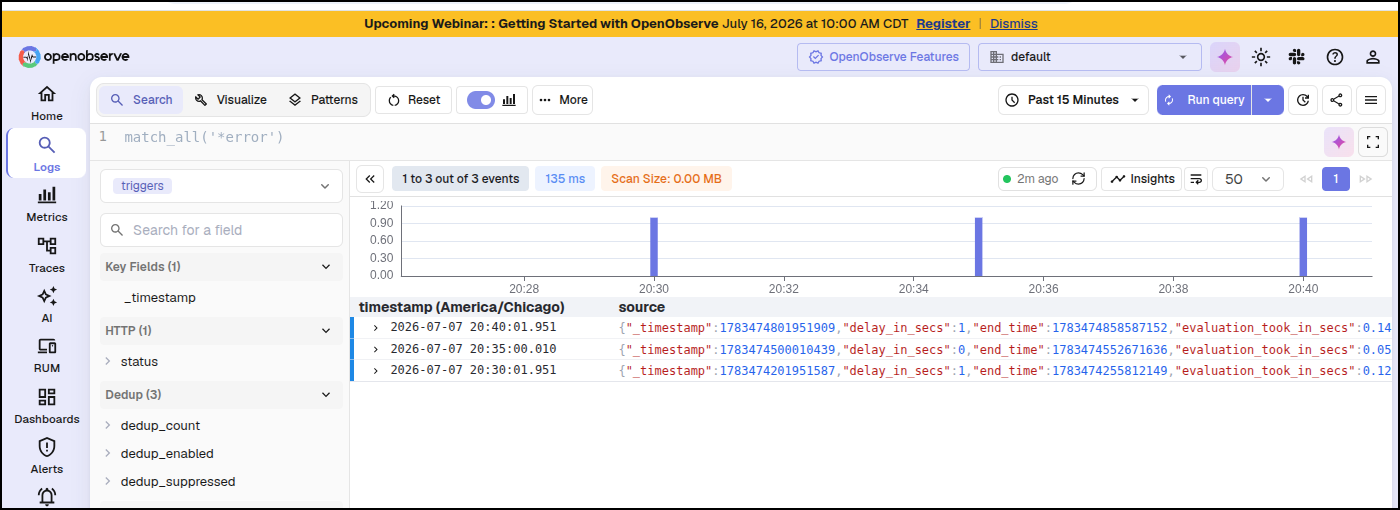Screen dimensions: 1400x510
Task: Open the triggers stream dropdown
Action: click(221, 186)
